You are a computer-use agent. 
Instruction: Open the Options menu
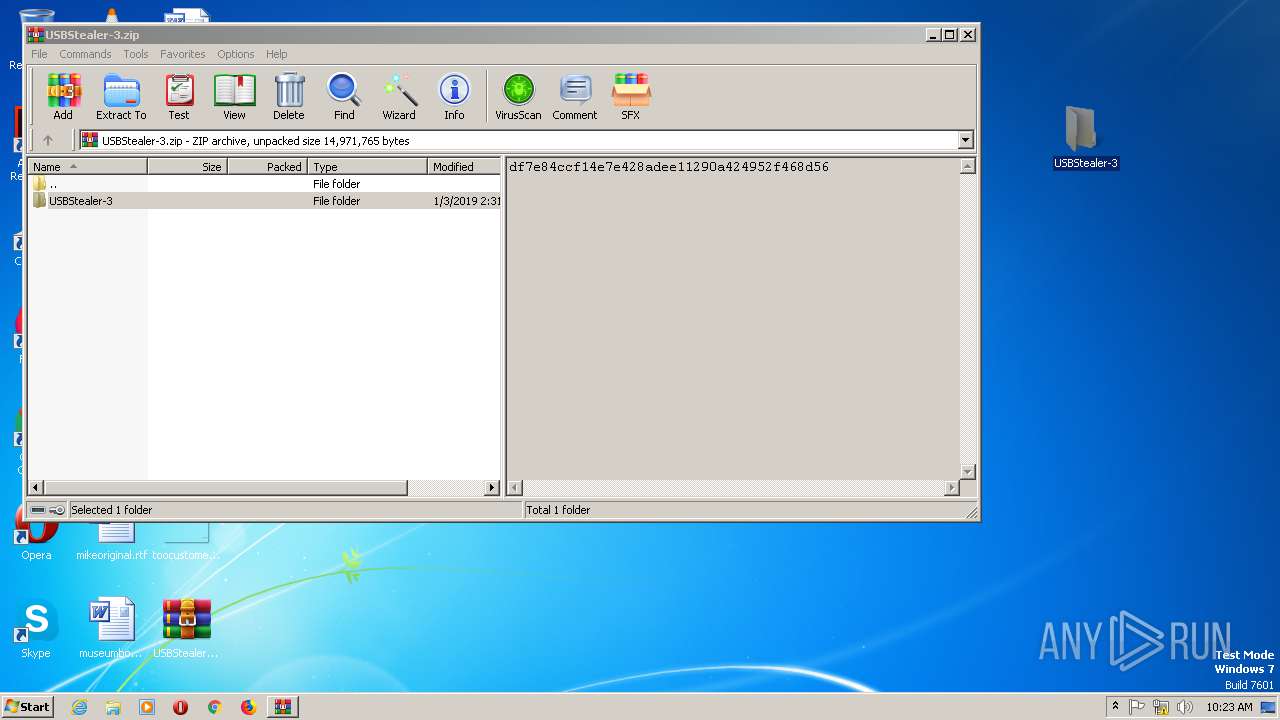click(x=236, y=54)
